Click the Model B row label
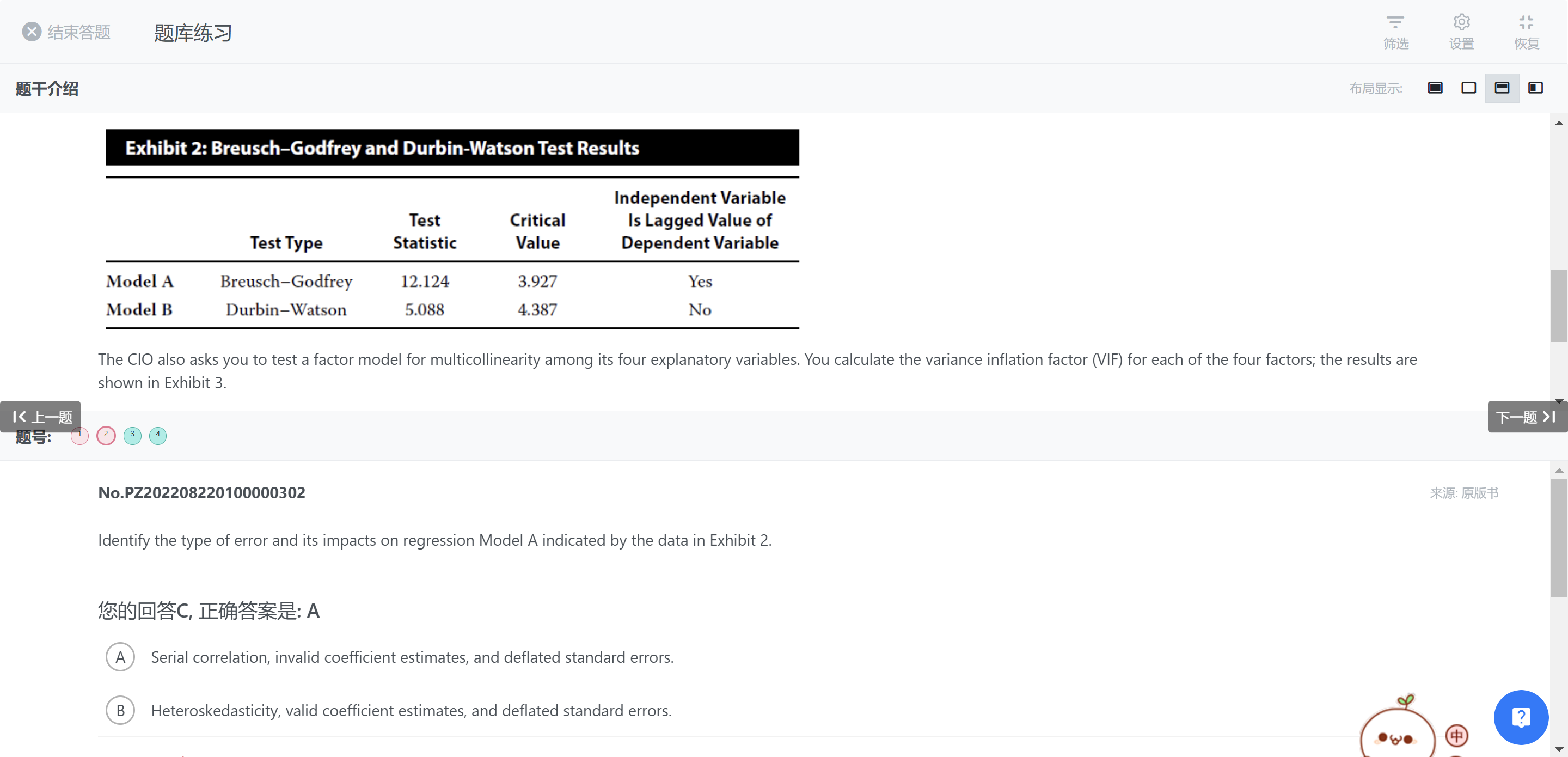The width and height of the screenshot is (1568, 757). pyautogui.click(x=139, y=309)
